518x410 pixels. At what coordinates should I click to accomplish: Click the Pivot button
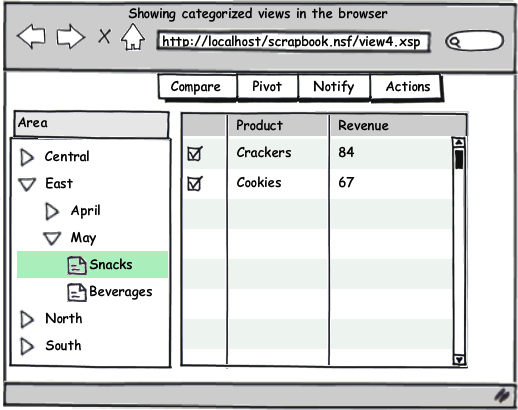(267, 87)
